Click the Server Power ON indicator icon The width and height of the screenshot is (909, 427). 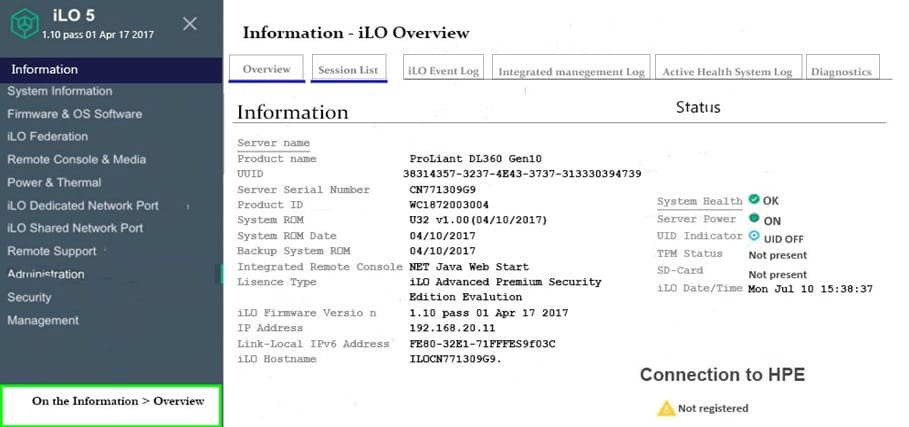(x=753, y=219)
